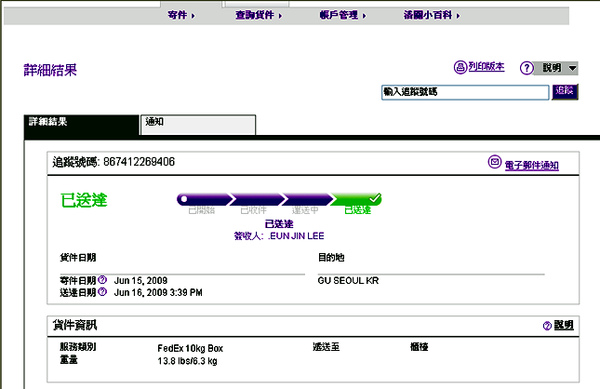Click the 詳細結果 page heading
The height and width of the screenshot is (389, 600).
click(50, 70)
